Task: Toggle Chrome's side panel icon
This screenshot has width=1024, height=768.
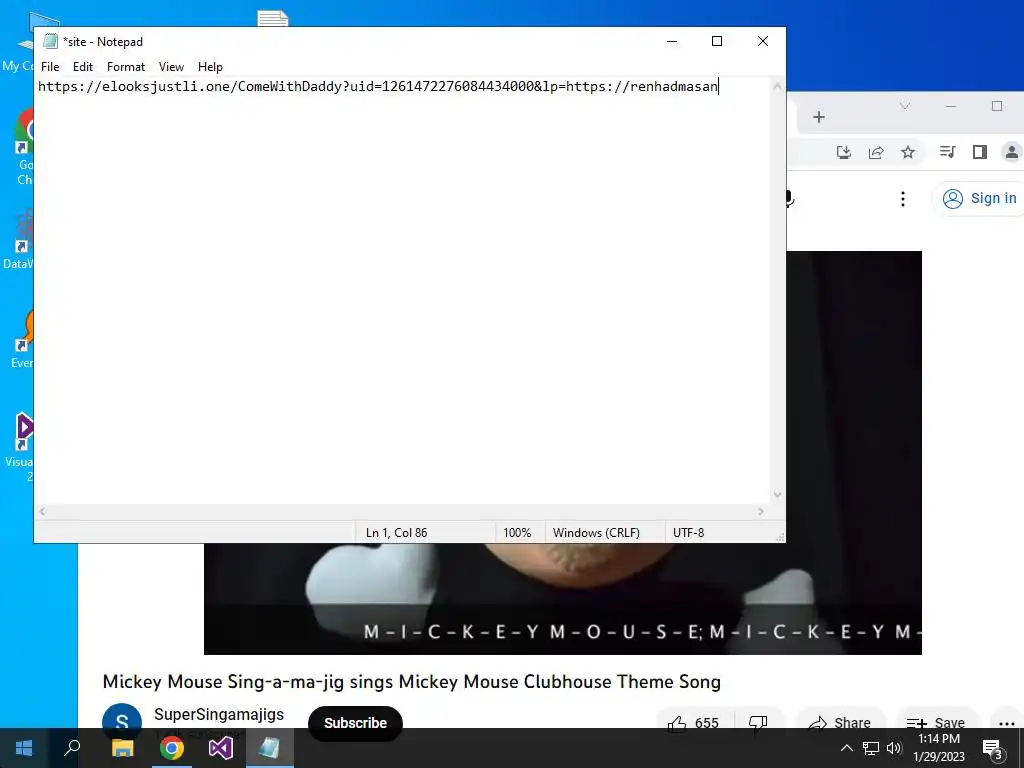Action: tap(980, 152)
